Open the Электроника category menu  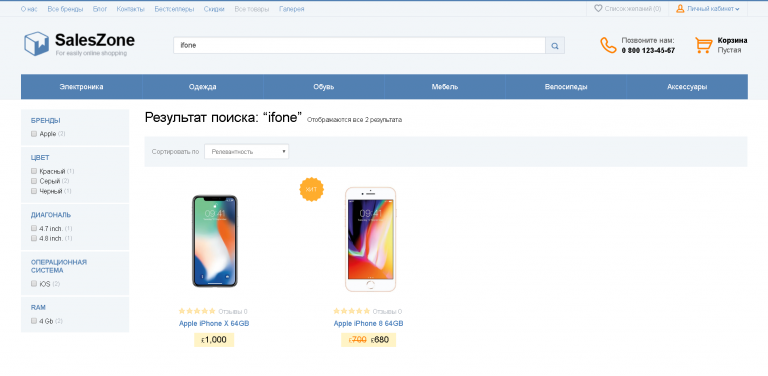pos(81,87)
